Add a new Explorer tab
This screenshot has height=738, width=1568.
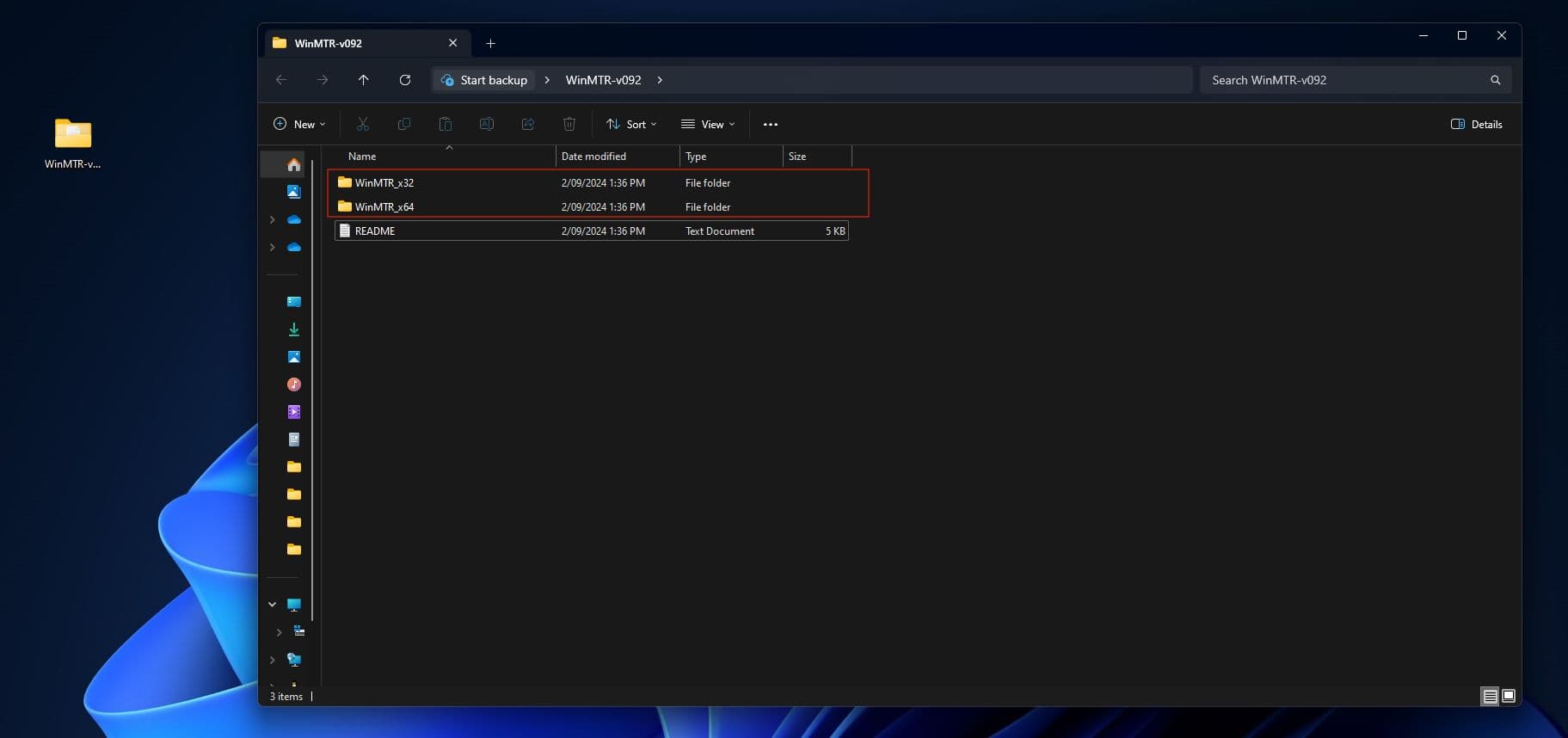tap(490, 43)
